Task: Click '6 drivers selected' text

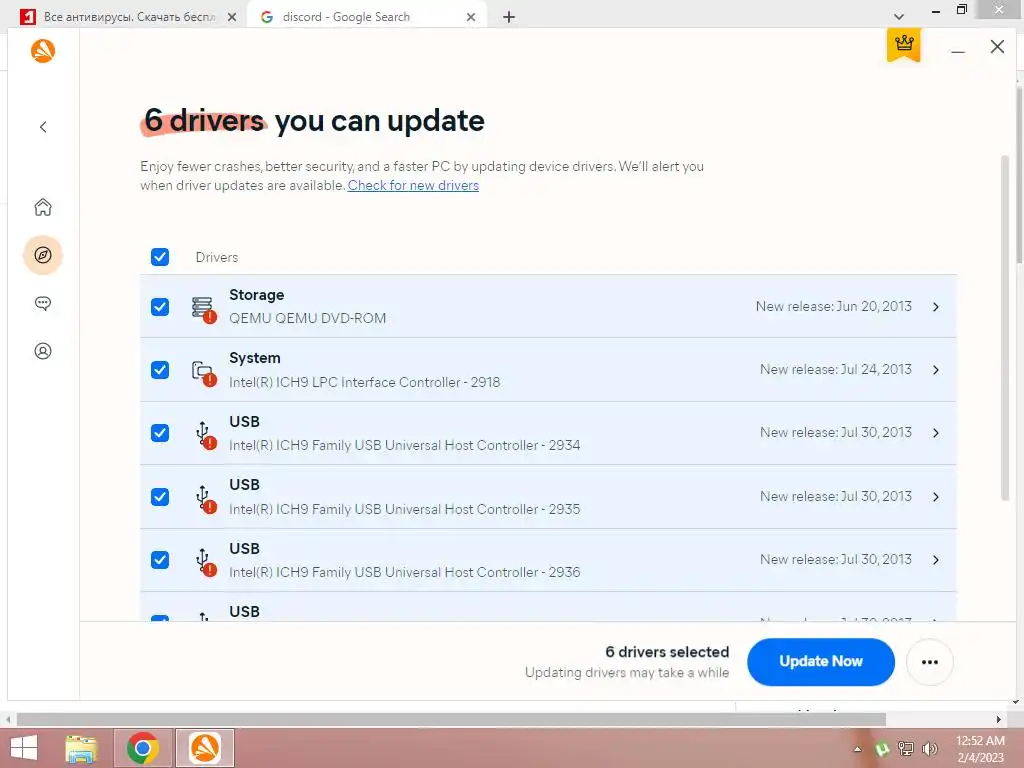Action: (667, 652)
